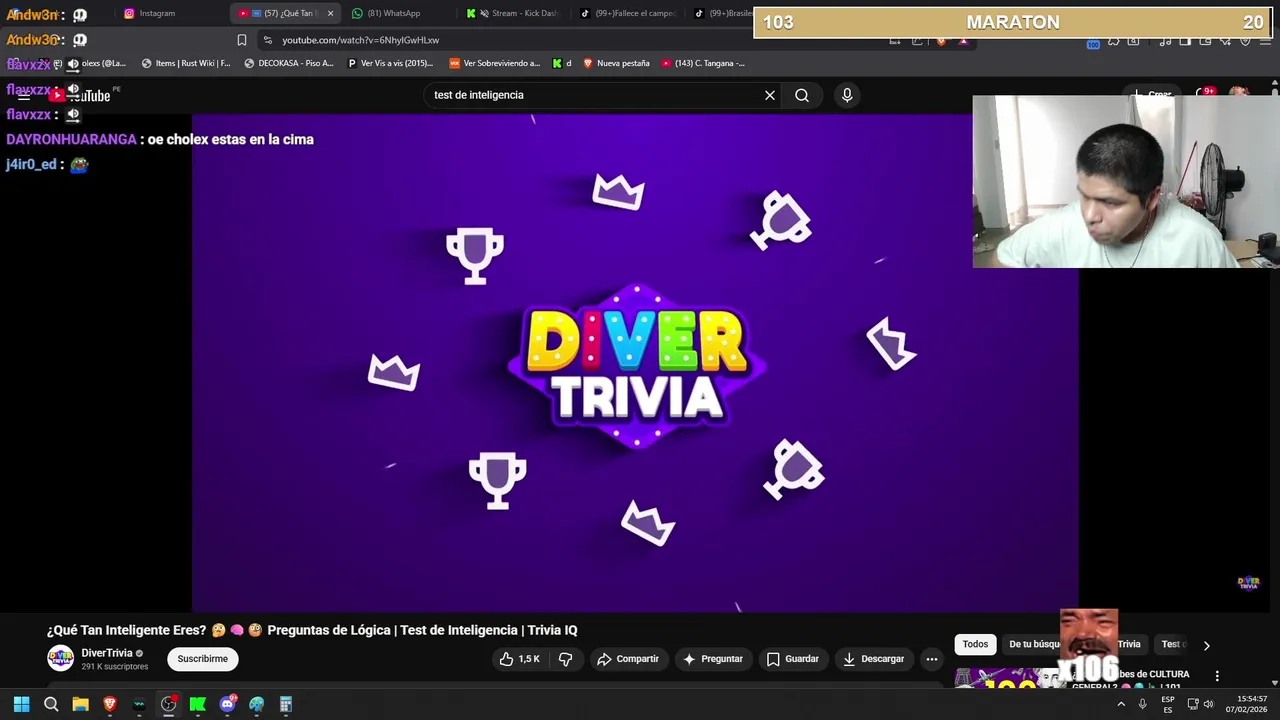Screen dimensions: 1280x720
Task: Open the Ver Sobreviviendo a bookmark
Action: [x=495, y=63]
